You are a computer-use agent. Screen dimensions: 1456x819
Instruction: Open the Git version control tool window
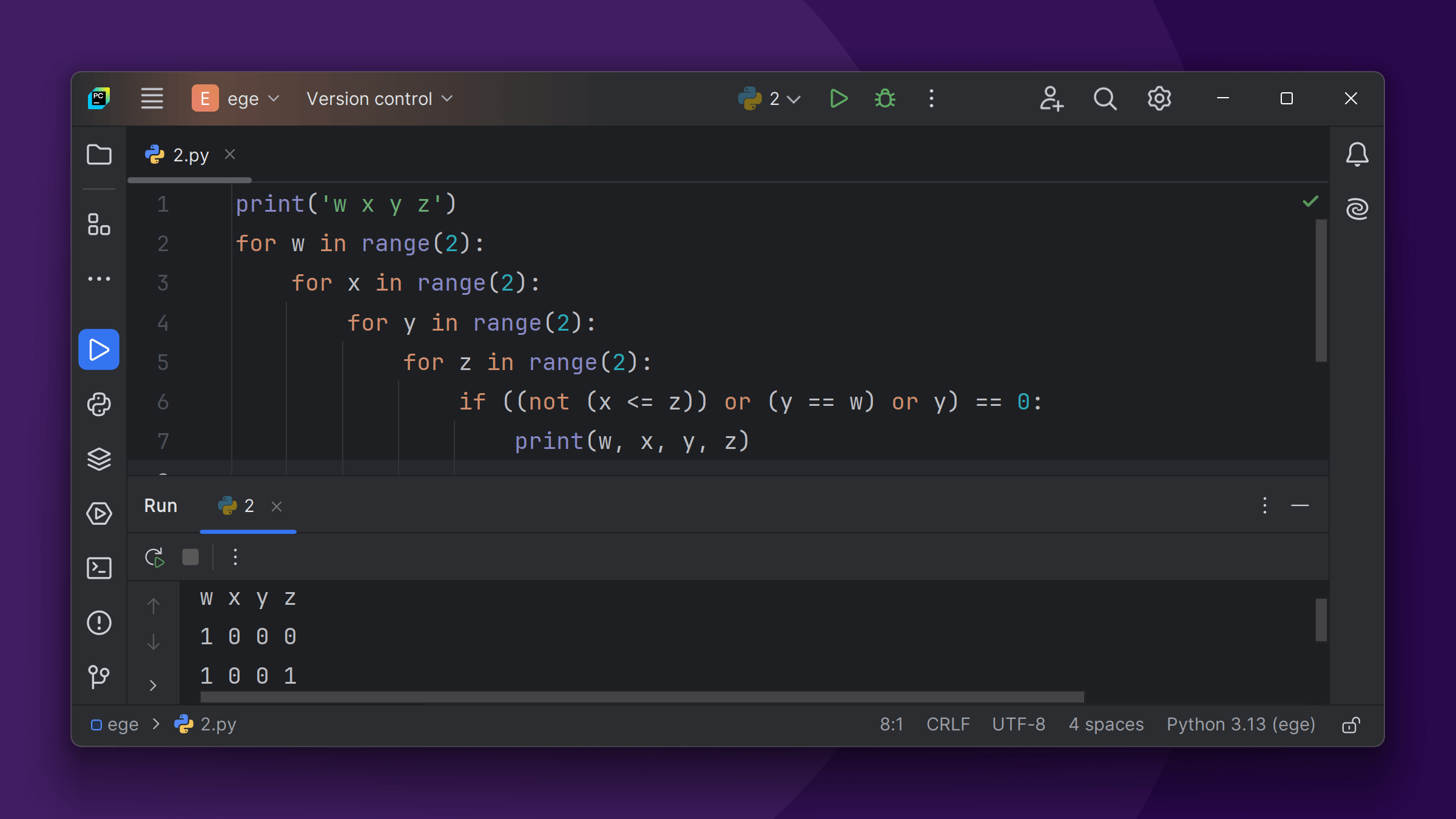[x=99, y=676]
